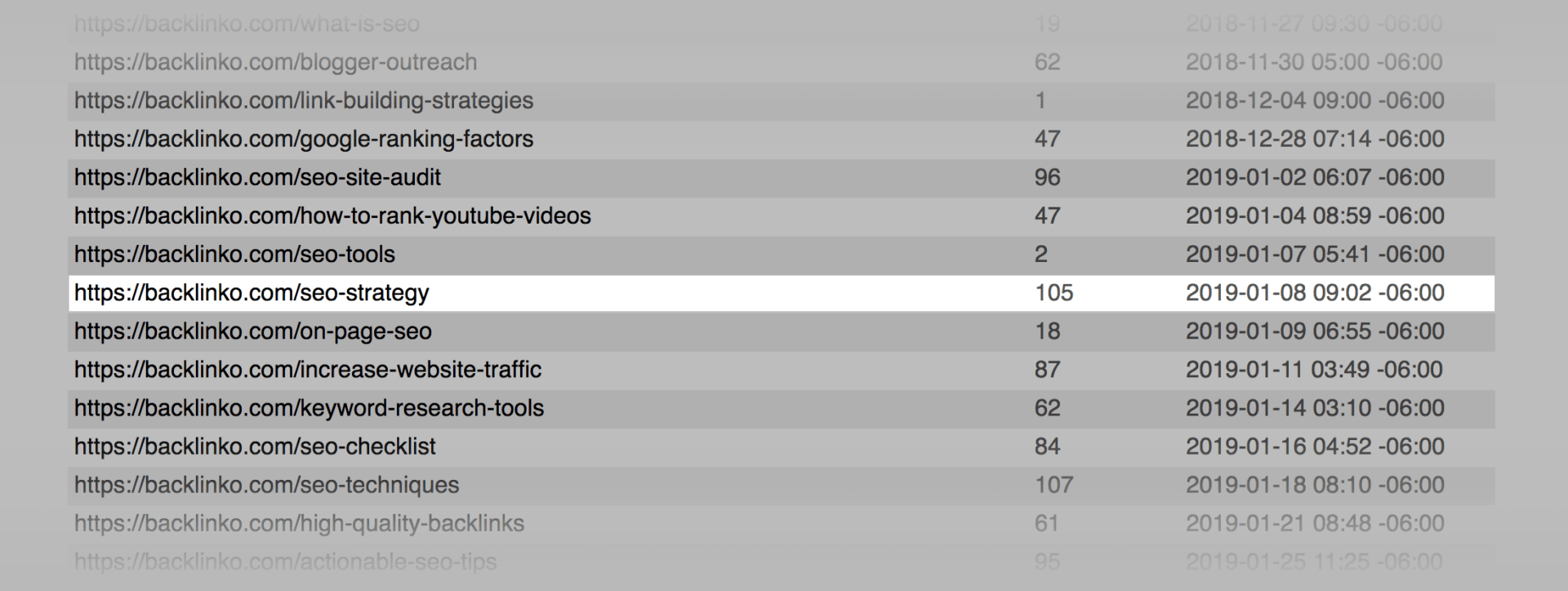Open the seo-tools URL
Viewport: 1568px width, 591px height.
coord(234,255)
